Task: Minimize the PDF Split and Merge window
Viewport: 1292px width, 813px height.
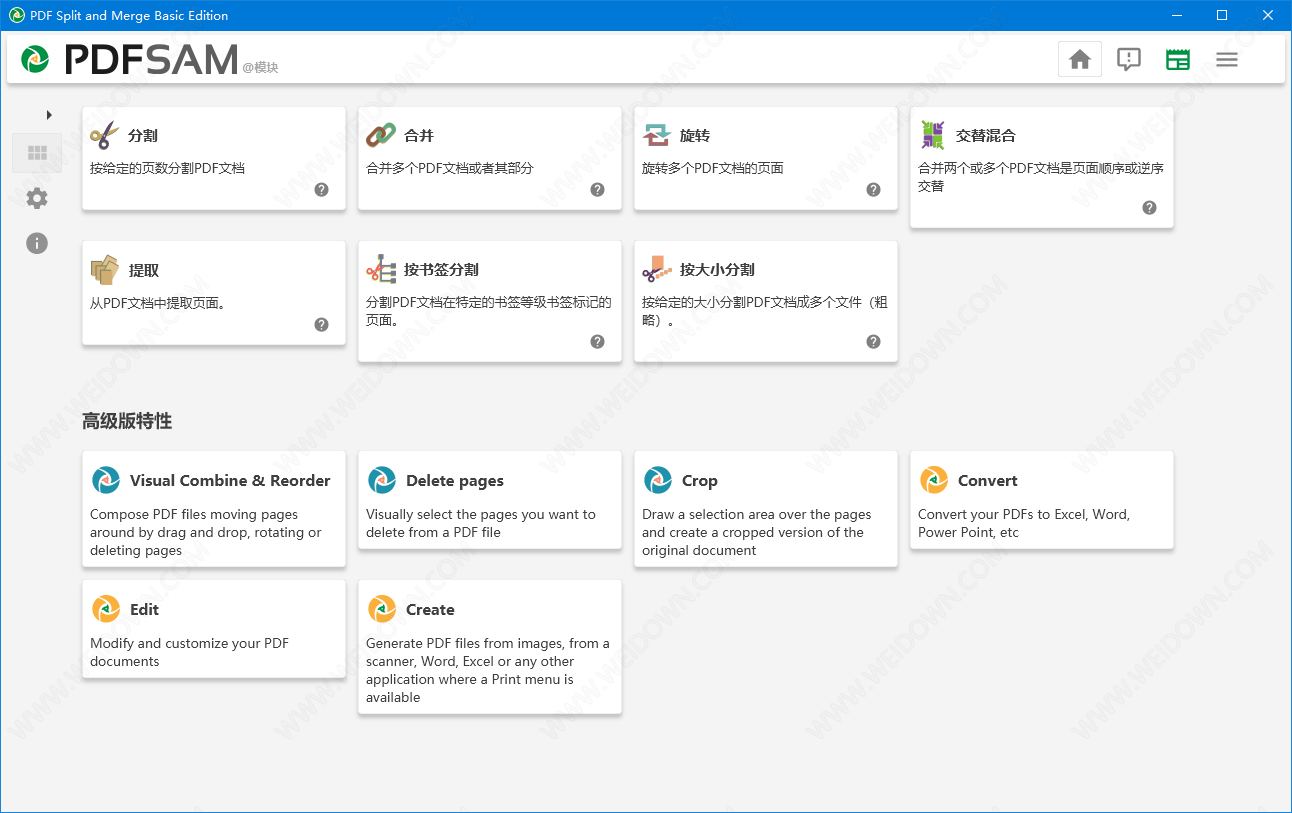Action: pos(1176,15)
